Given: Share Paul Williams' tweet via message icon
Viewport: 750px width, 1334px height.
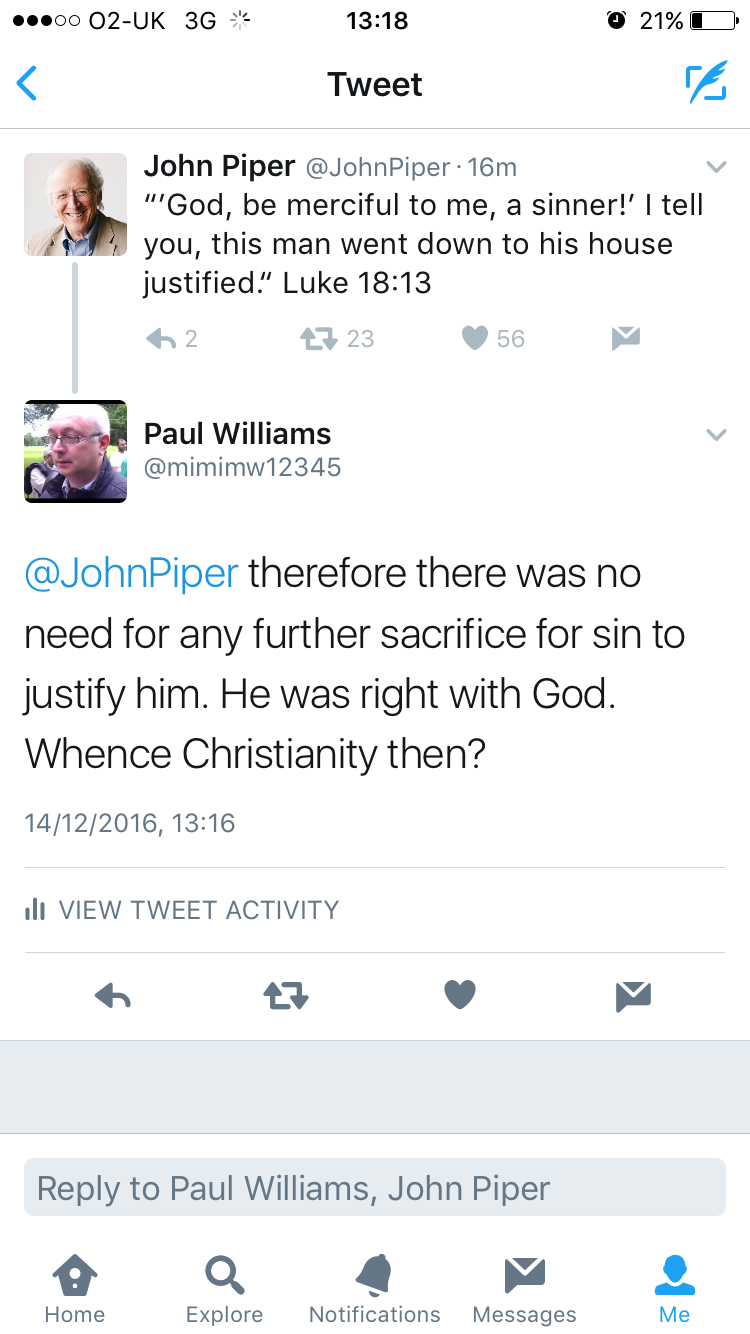Looking at the screenshot, I should 634,995.
